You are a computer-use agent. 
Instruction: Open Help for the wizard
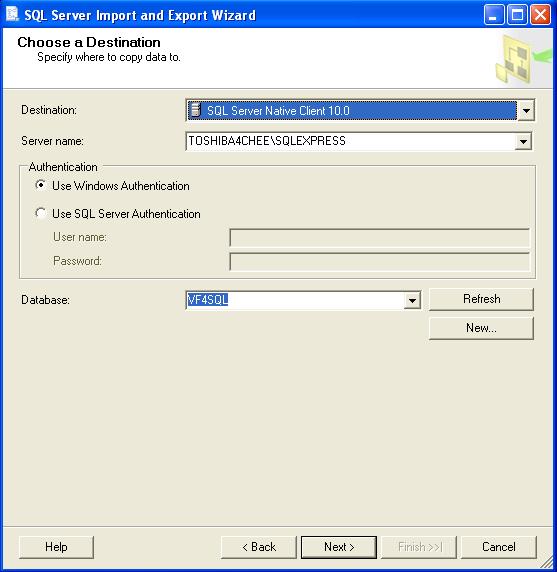pyautogui.click(x=56, y=547)
